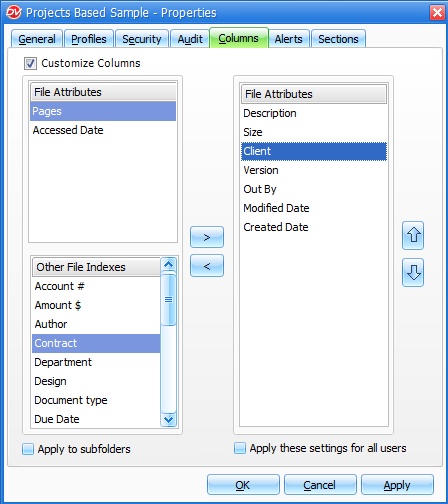Select Account # in Other File Indexes
448x504 pixels.
tap(96, 286)
